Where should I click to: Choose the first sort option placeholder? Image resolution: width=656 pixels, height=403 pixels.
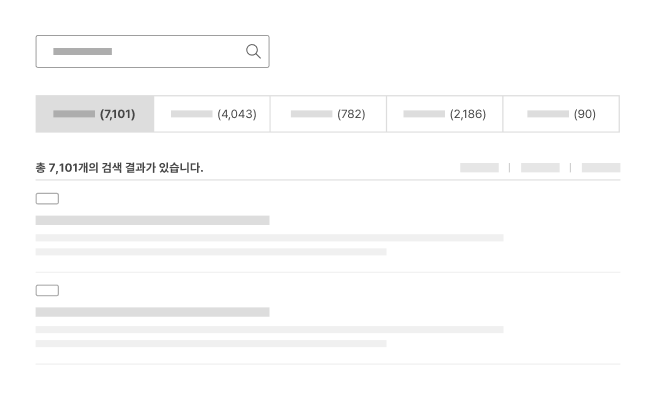tap(479, 167)
